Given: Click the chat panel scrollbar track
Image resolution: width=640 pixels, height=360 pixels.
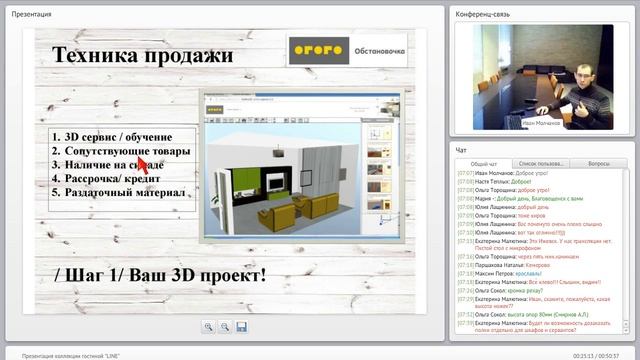Looking at the screenshot, I should click(626, 245).
